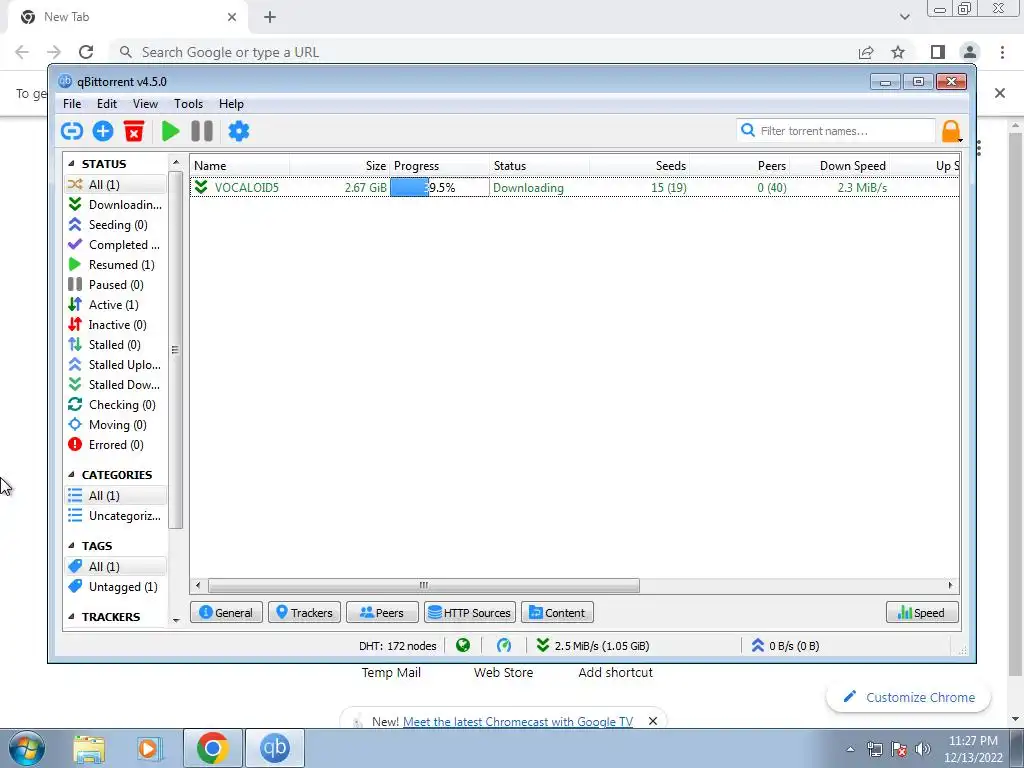
Task: Click the sidebar scroll down arrow
Action: point(176,620)
